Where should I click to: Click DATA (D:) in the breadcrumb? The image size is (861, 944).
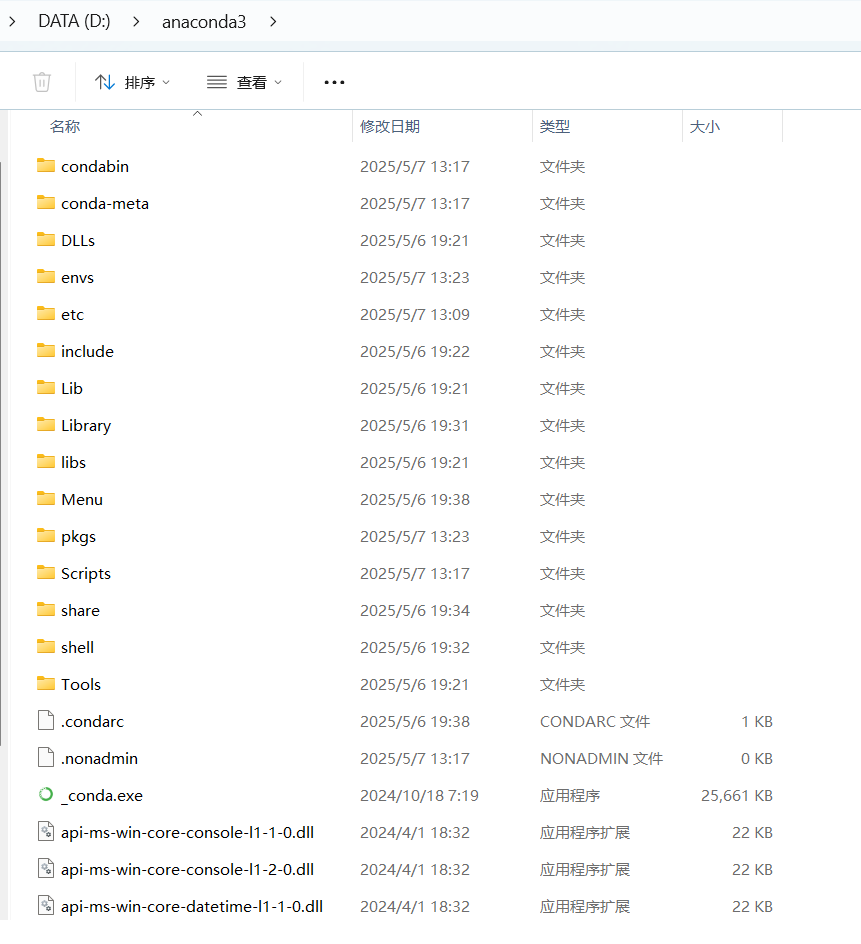point(75,22)
